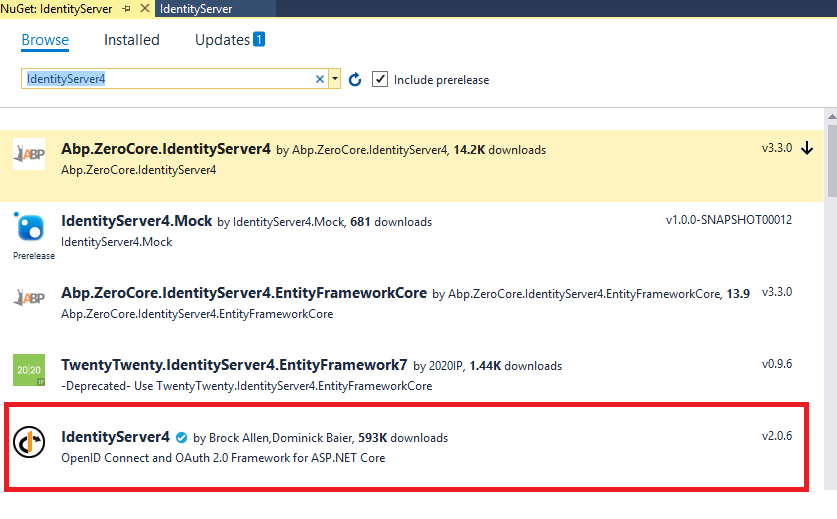The height and width of the screenshot is (519, 837).
Task: Click the Prerelease label under IdentityServer4.Mock
Action: pyautogui.click(x=34, y=256)
